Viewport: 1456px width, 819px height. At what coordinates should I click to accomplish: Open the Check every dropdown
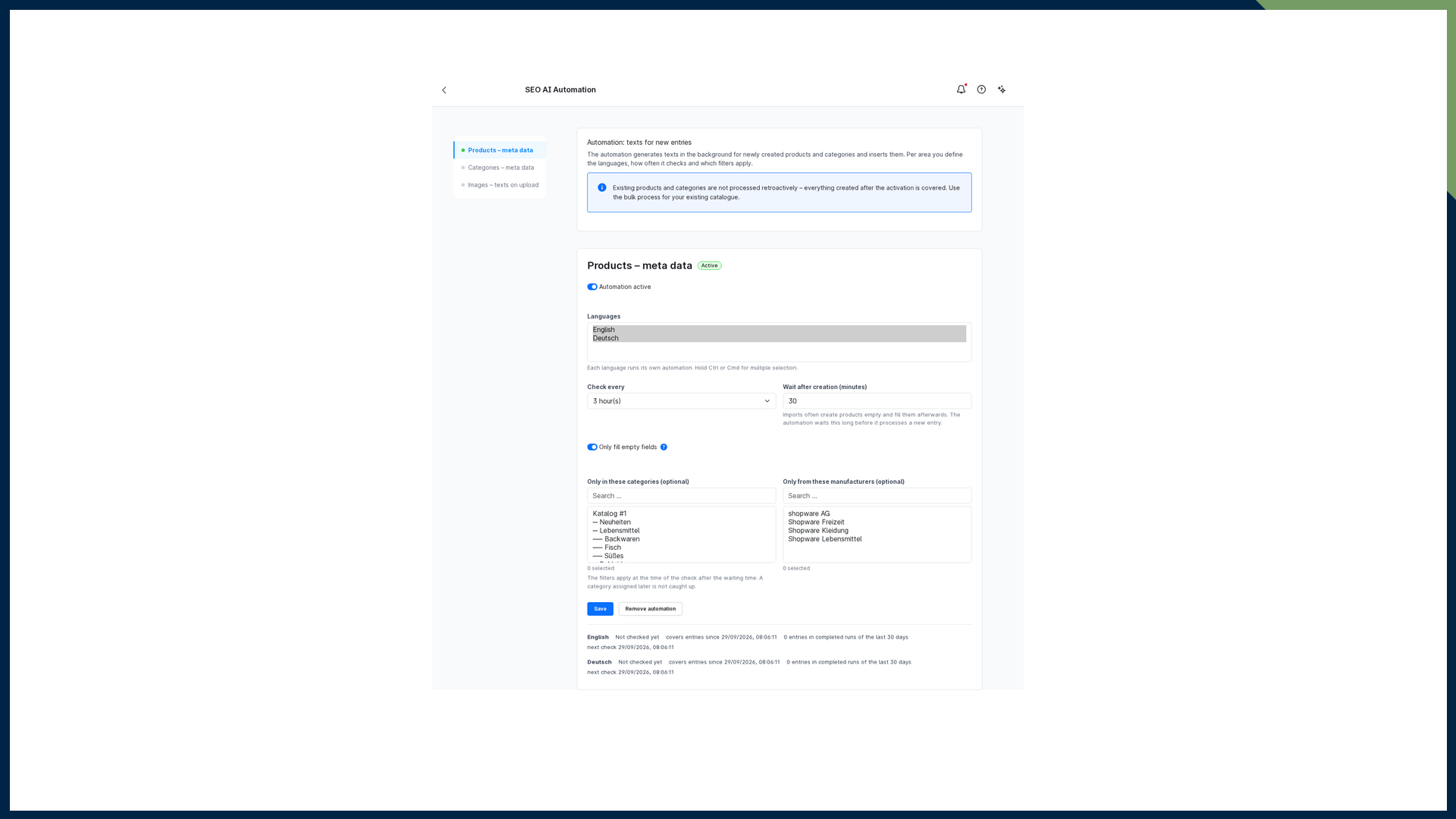pos(681,401)
